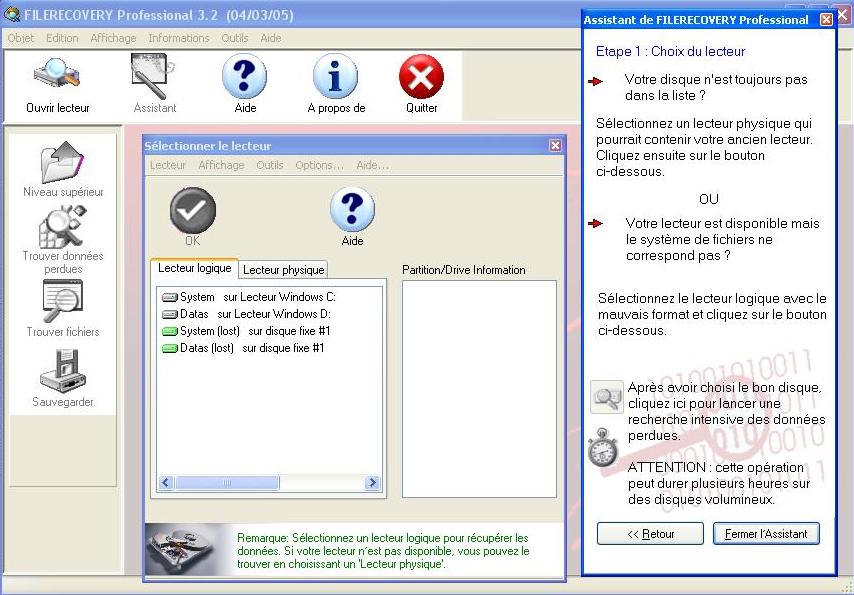
Task: Click the << Retour button
Action: click(650, 534)
